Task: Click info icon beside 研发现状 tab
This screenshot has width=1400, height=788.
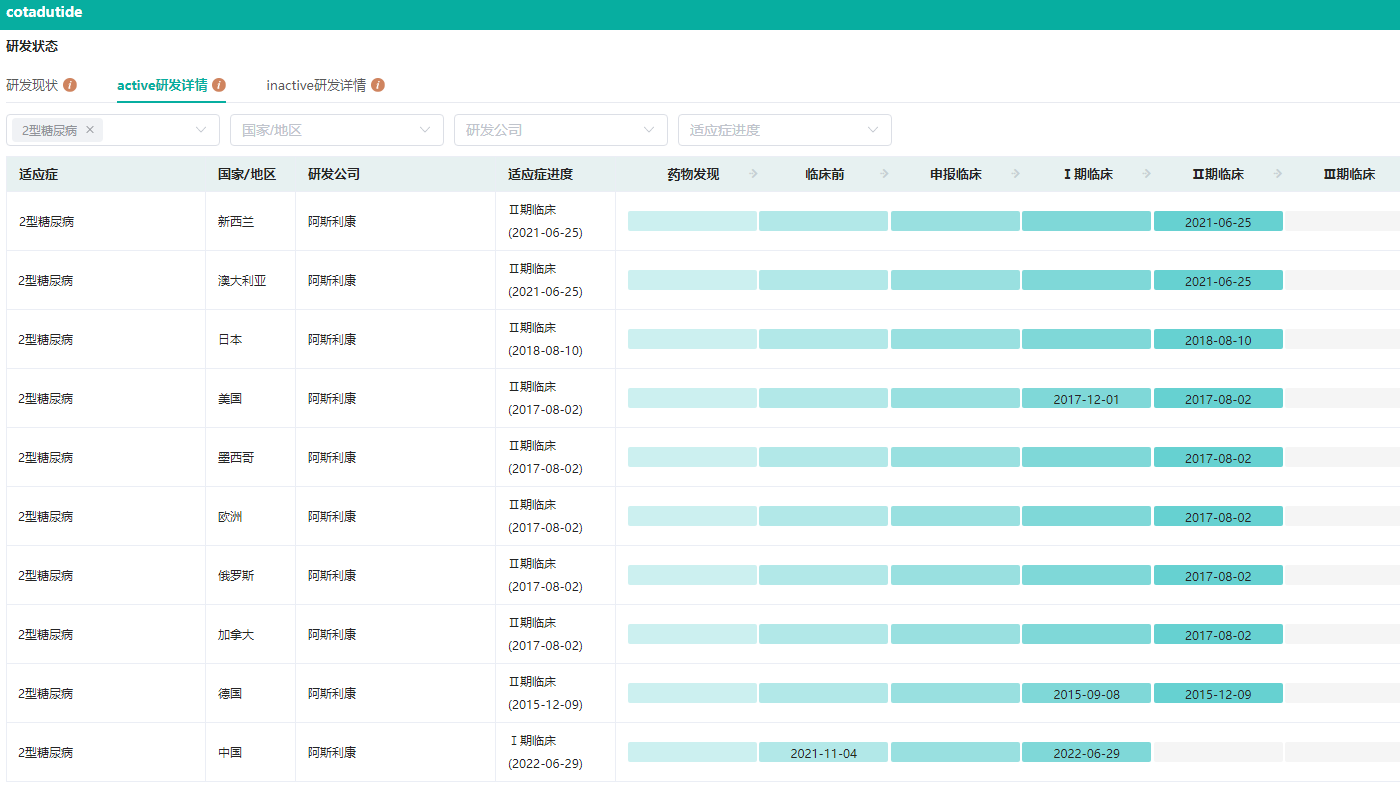Action: coord(70,85)
